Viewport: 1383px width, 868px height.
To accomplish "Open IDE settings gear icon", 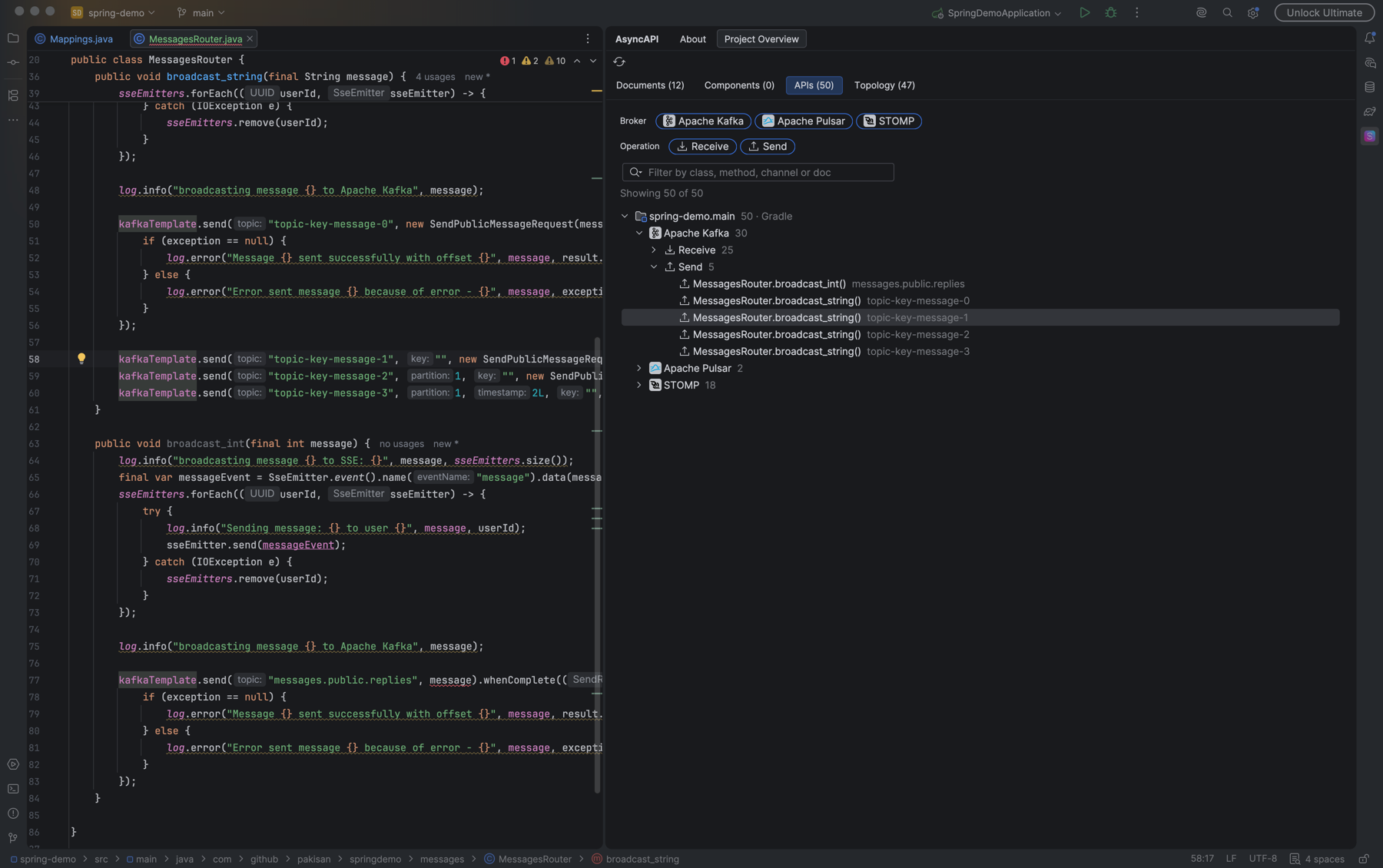I will 1253,12.
